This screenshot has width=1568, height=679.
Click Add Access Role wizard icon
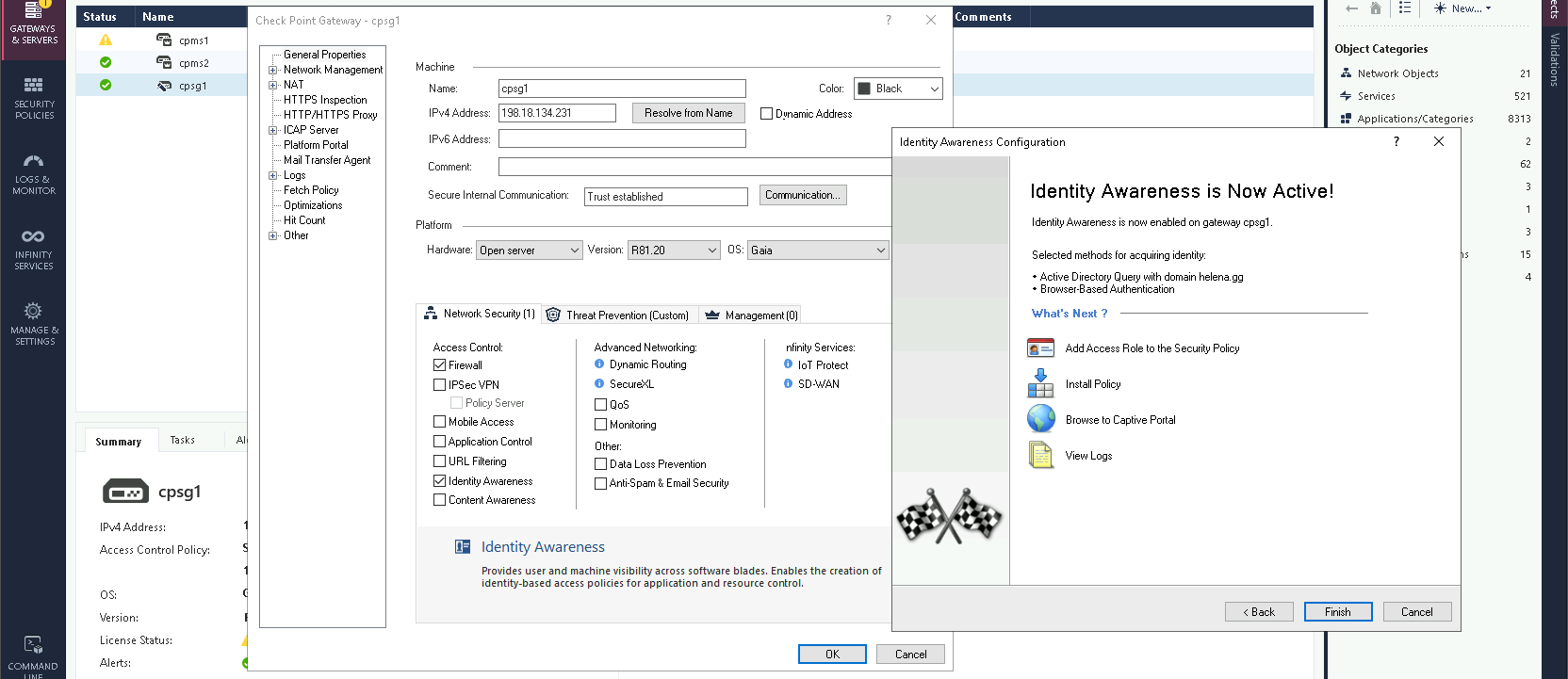pos(1040,348)
